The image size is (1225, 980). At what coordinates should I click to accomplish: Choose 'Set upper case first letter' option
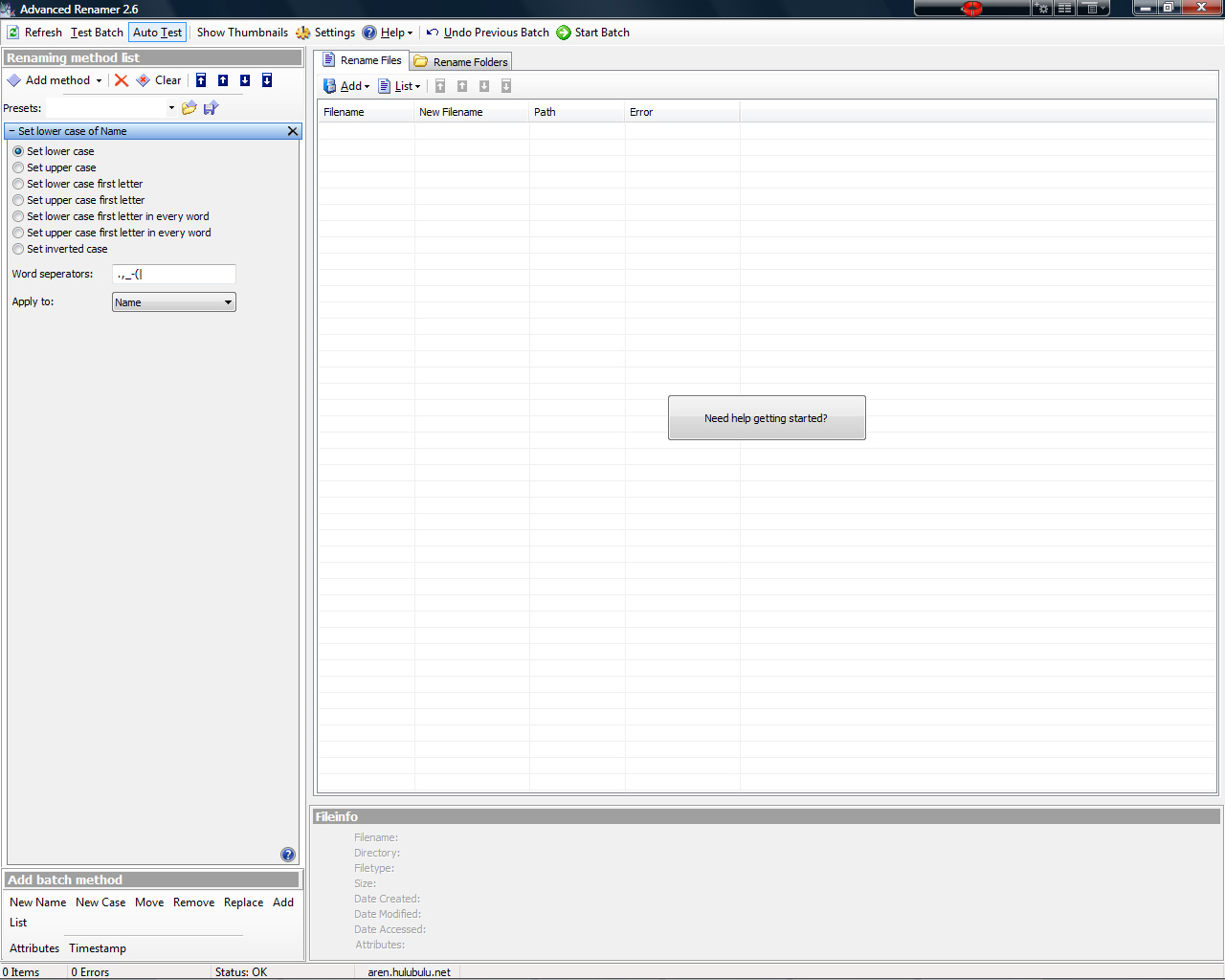(18, 200)
